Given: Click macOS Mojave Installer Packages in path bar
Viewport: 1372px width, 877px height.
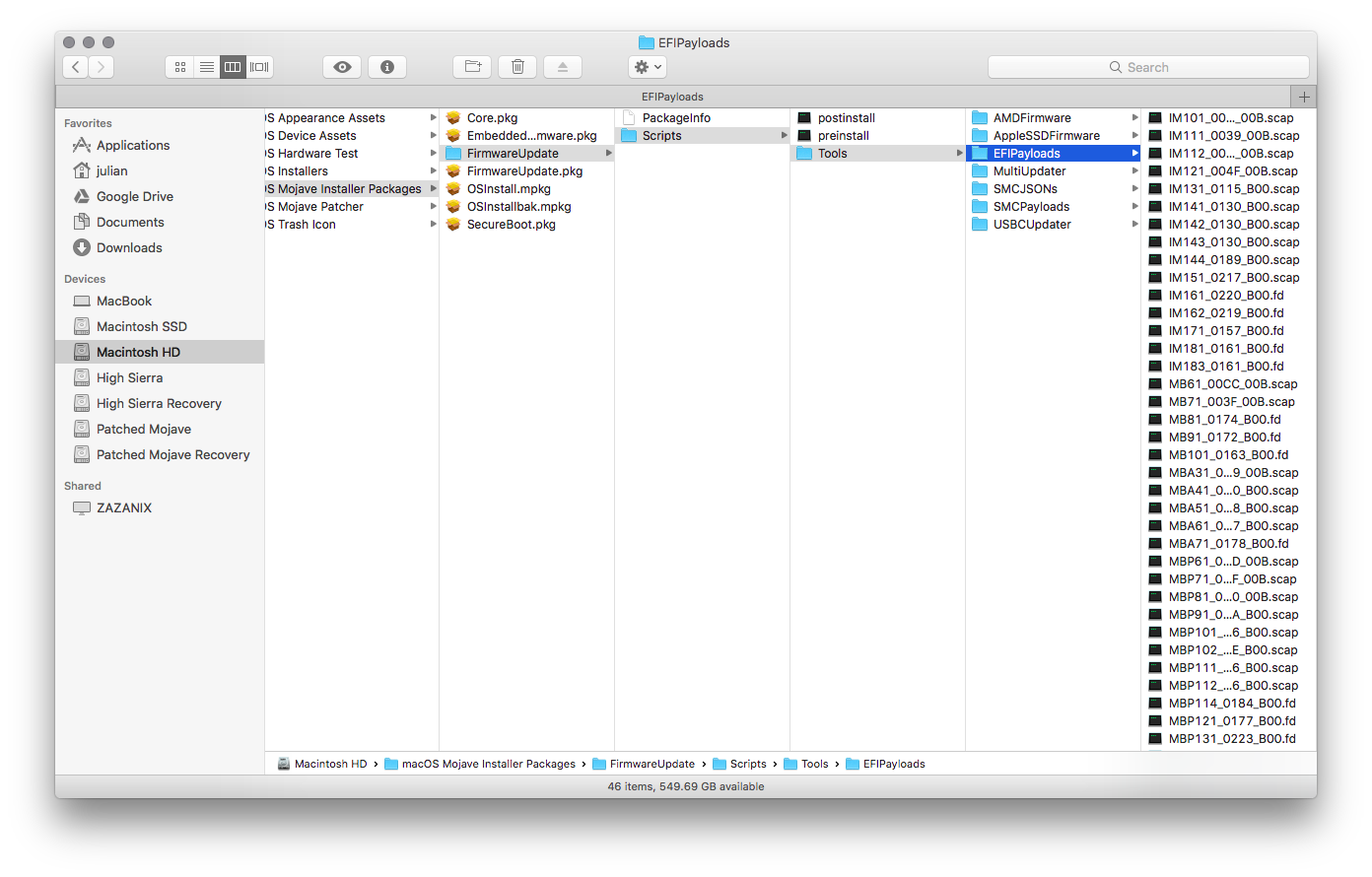Looking at the screenshot, I should point(480,764).
